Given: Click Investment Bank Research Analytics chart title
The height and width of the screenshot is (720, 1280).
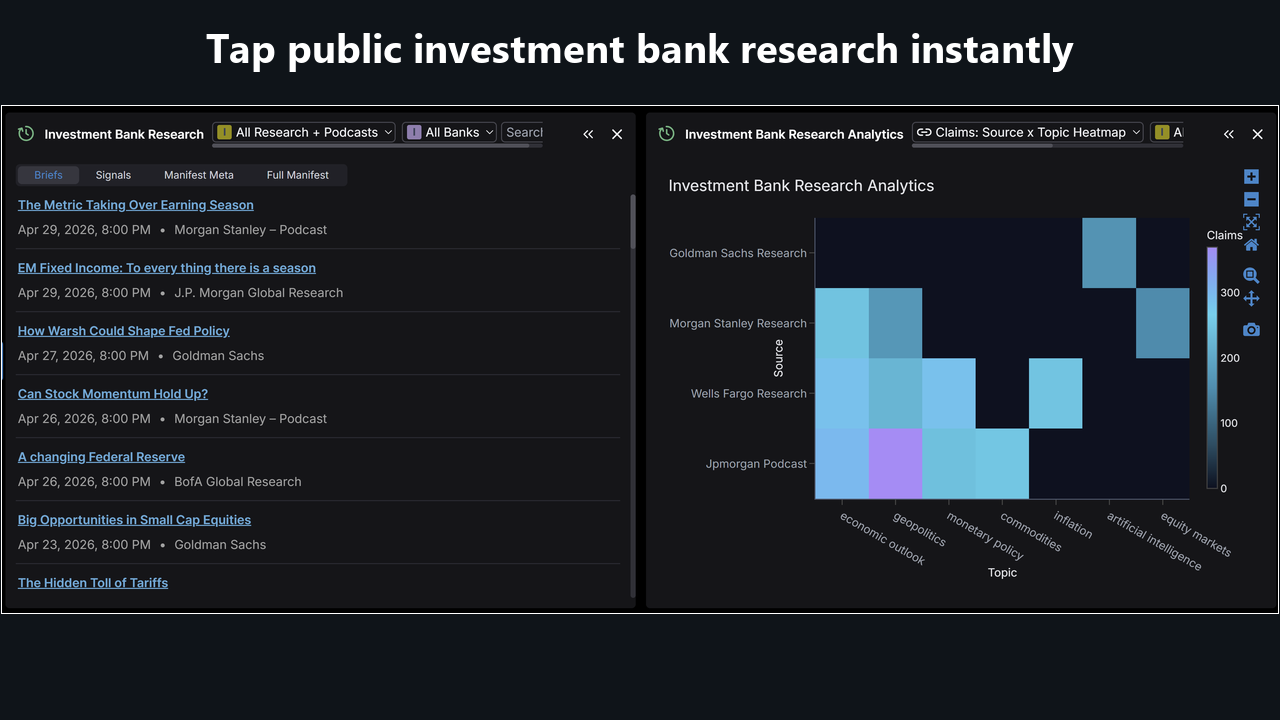Looking at the screenshot, I should tap(801, 186).
